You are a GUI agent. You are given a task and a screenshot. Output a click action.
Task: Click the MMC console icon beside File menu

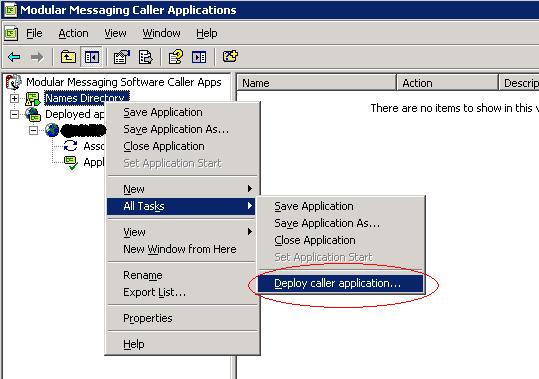[x=11, y=33]
